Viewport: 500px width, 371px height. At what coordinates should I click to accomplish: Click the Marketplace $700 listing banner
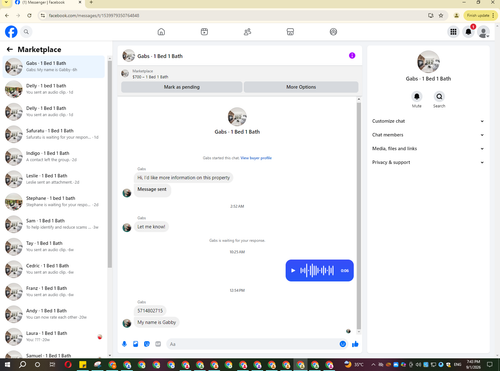tap(239, 74)
